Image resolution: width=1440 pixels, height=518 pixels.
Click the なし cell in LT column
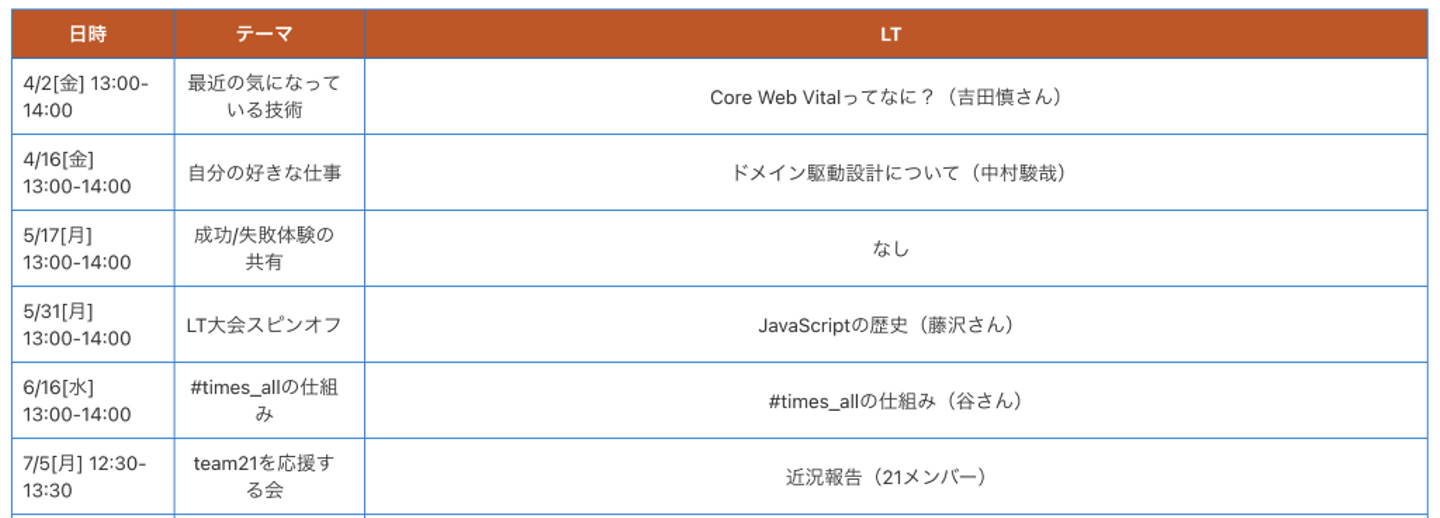[x=890, y=249]
